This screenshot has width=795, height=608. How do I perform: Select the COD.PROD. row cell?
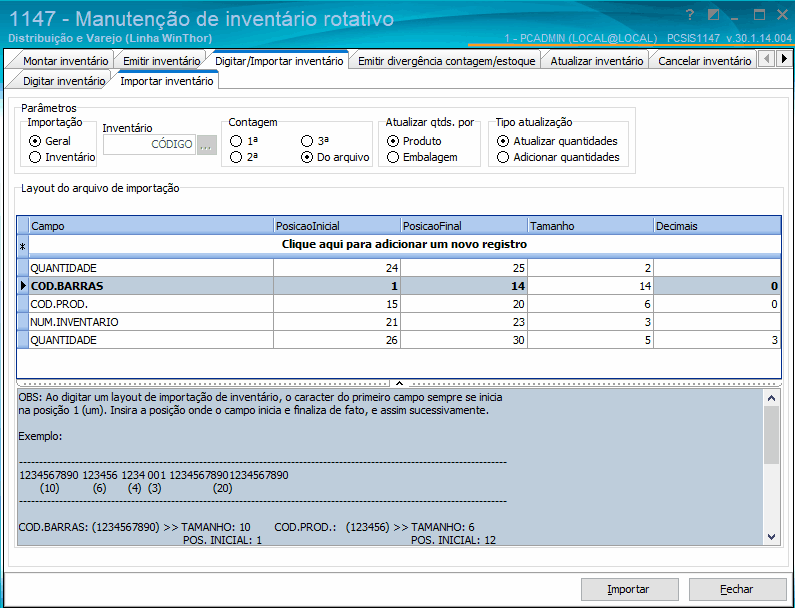(x=151, y=304)
